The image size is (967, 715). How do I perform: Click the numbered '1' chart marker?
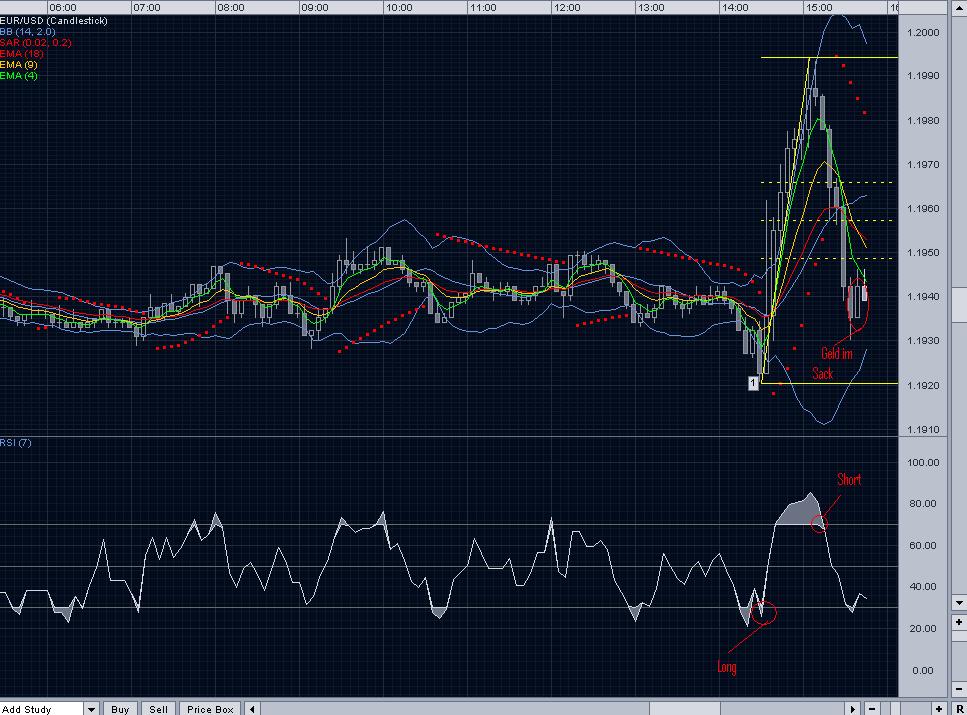tap(755, 382)
